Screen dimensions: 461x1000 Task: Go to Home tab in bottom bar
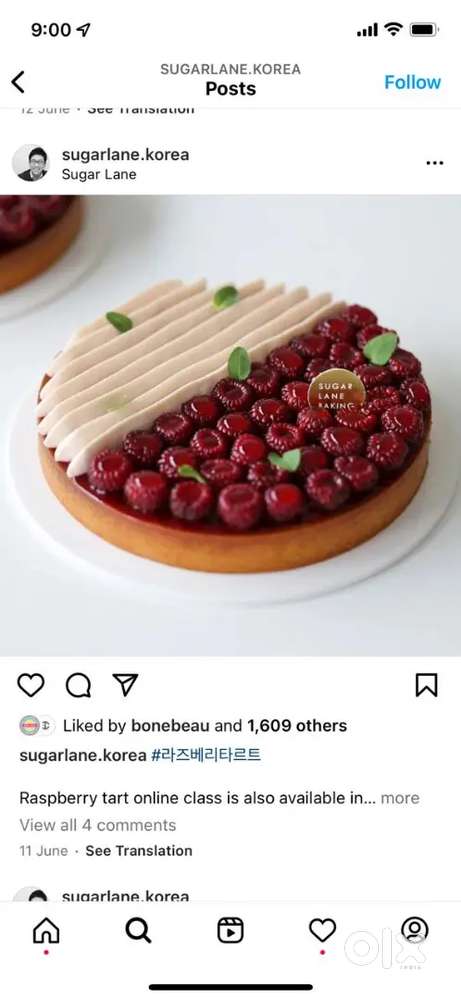point(46,931)
